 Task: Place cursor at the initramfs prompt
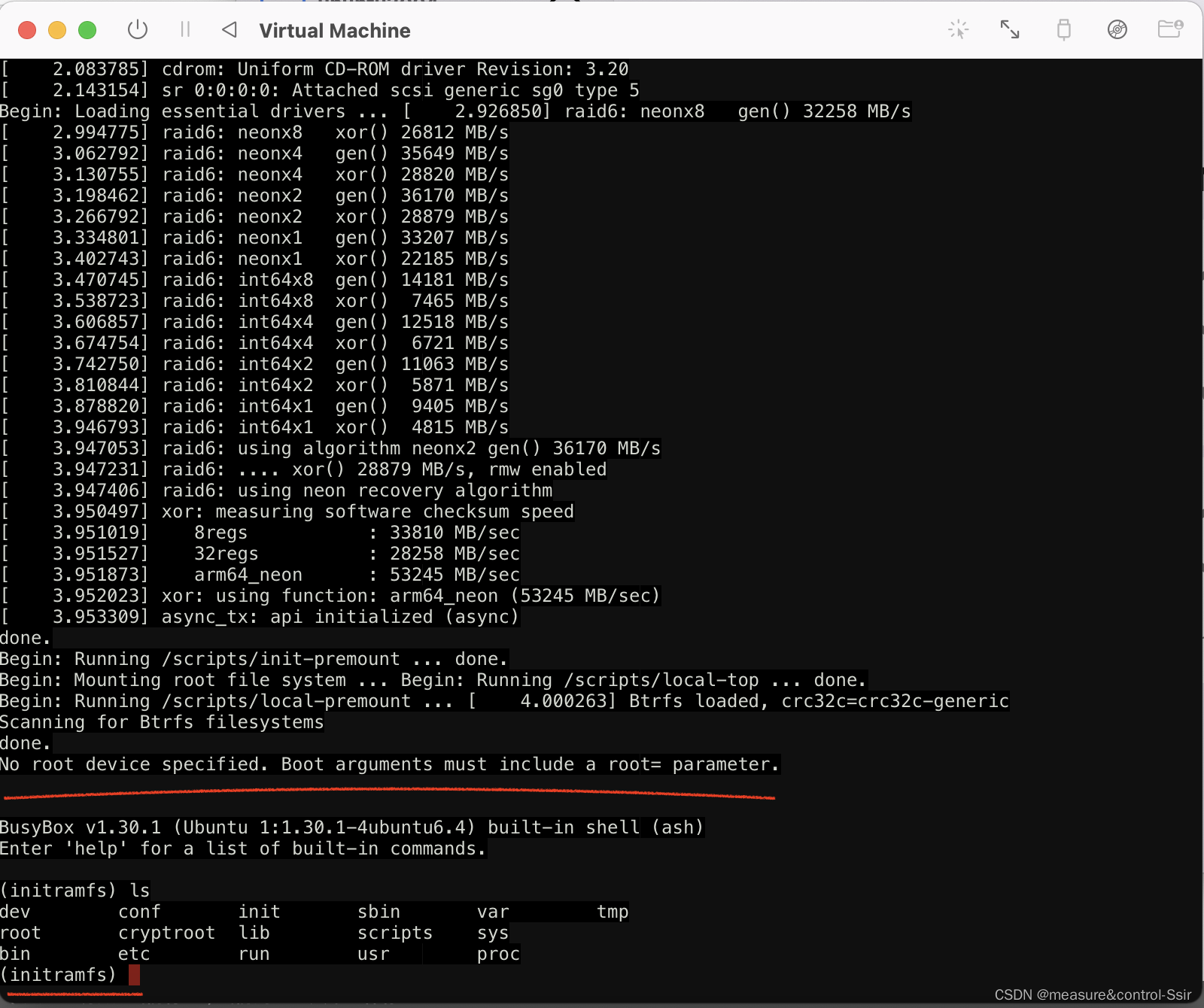[x=134, y=975]
